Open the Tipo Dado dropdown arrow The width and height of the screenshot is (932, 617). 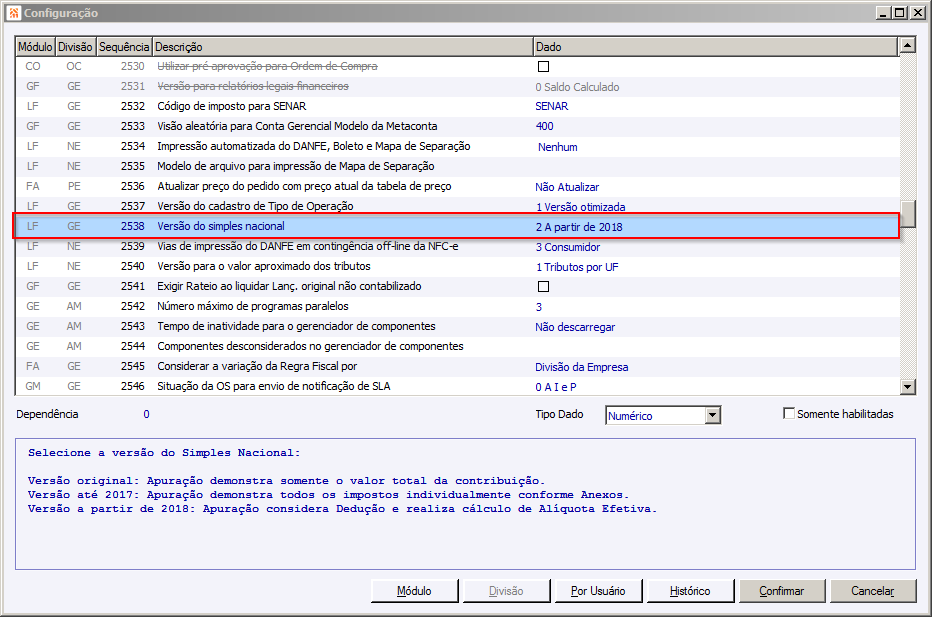pos(713,415)
